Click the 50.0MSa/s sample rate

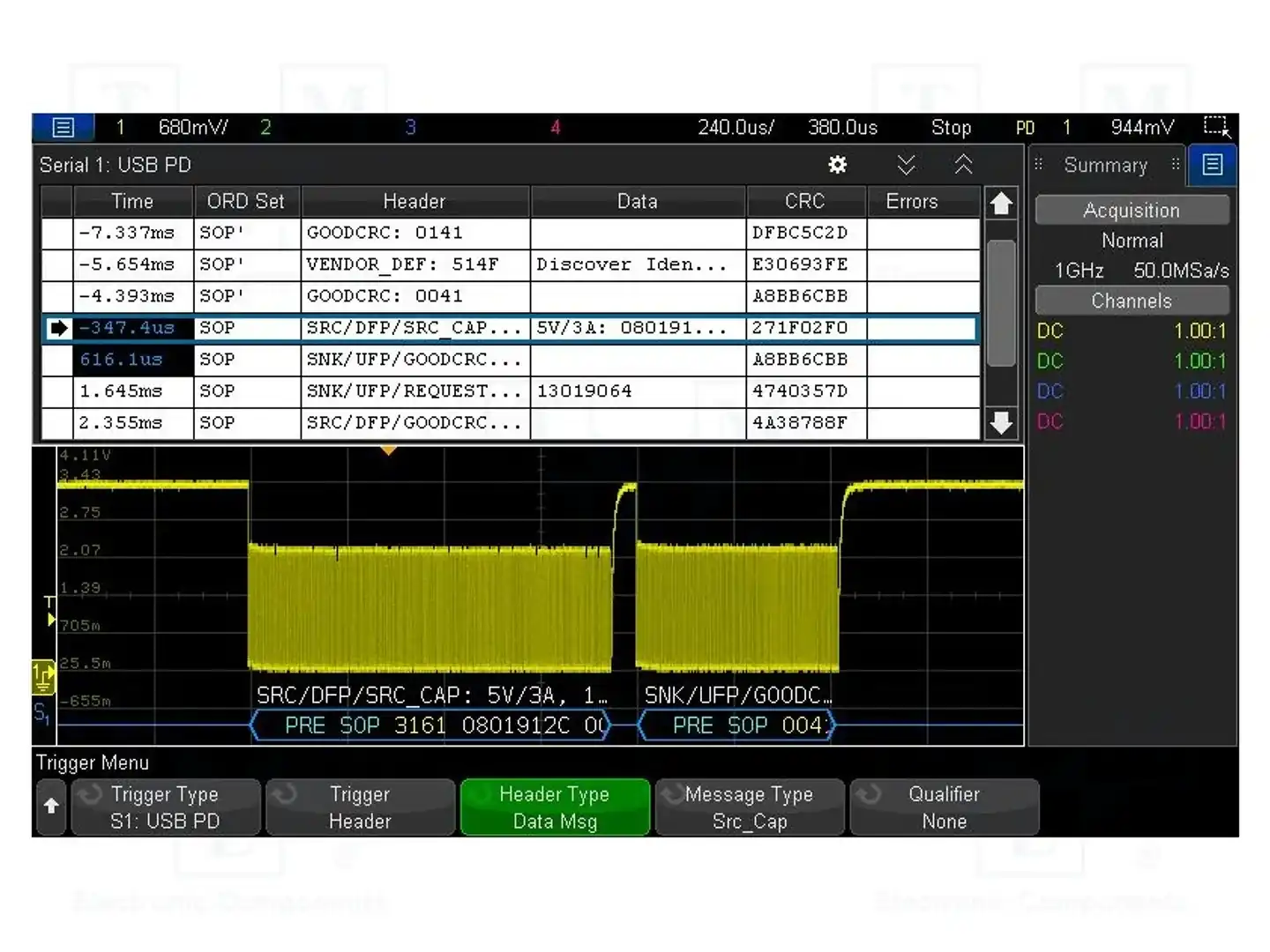point(1180,271)
